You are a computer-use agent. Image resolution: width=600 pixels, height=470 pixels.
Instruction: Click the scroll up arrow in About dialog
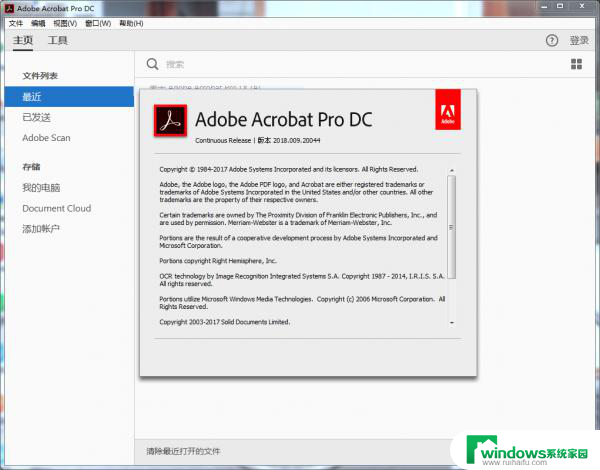(x=452, y=170)
